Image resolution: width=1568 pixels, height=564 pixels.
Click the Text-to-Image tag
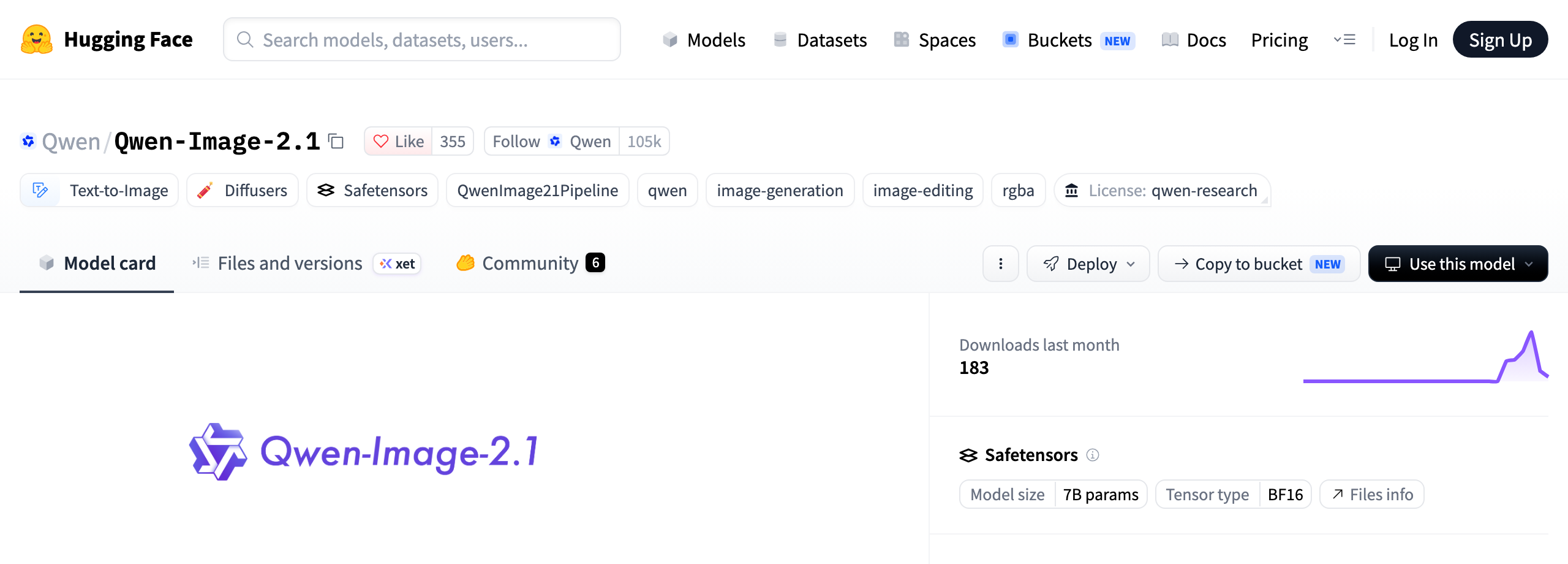tap(99, 191)
